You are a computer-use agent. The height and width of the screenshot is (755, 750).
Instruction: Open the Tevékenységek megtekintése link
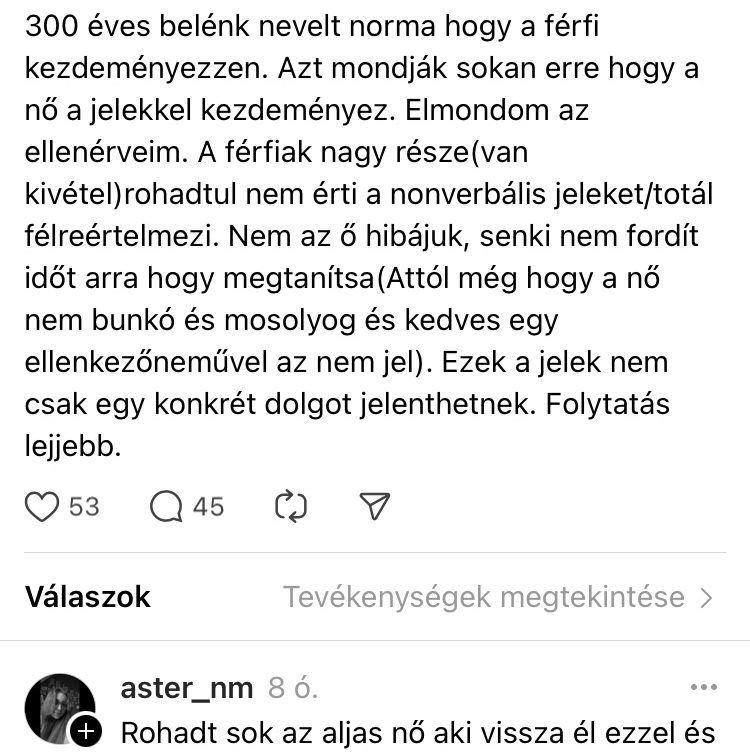[x=484, y=598]
